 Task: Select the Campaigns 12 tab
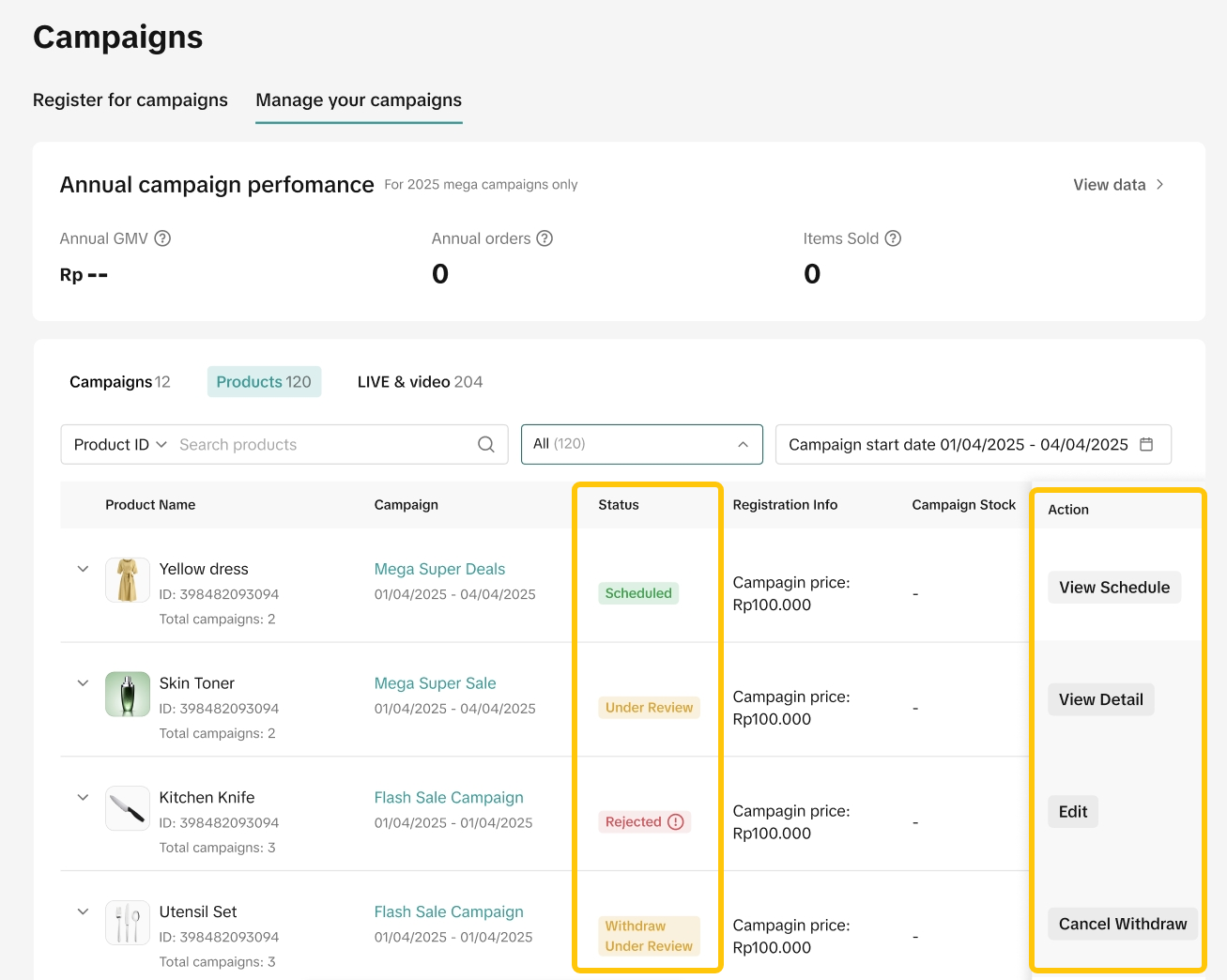[120, 382]
